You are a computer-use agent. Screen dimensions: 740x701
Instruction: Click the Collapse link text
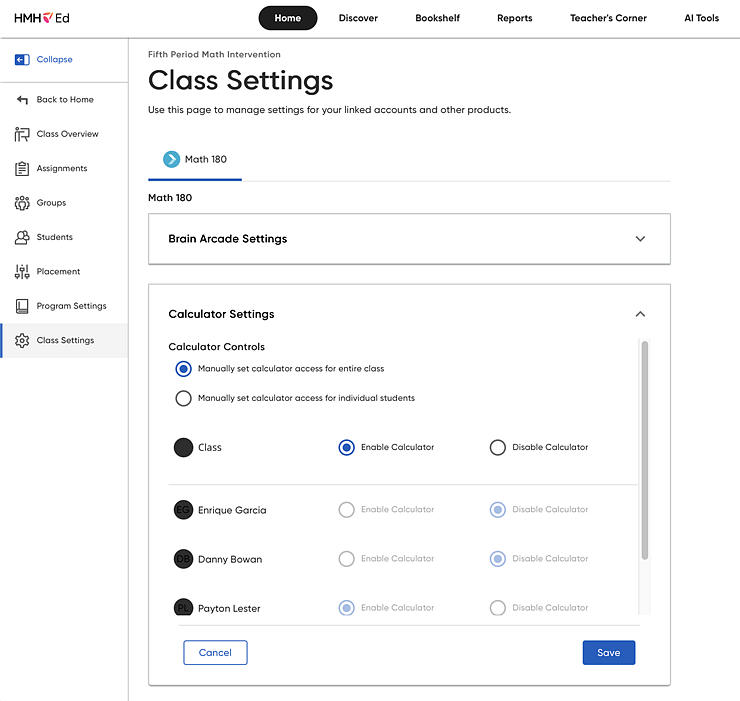point(55,59)
